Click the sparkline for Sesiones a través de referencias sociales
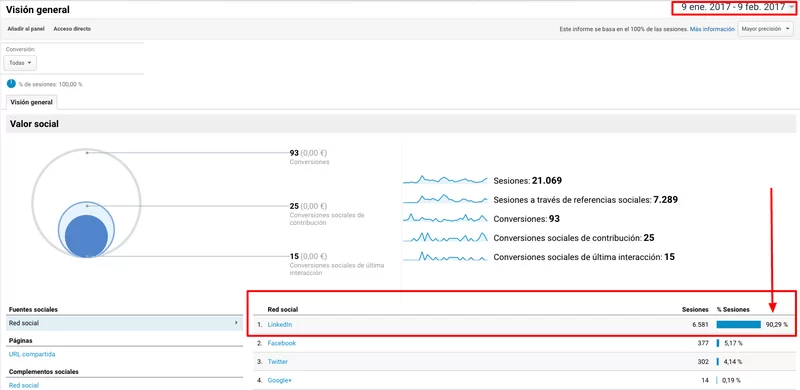This screenshot has height=390, width=800. (445, 199)
